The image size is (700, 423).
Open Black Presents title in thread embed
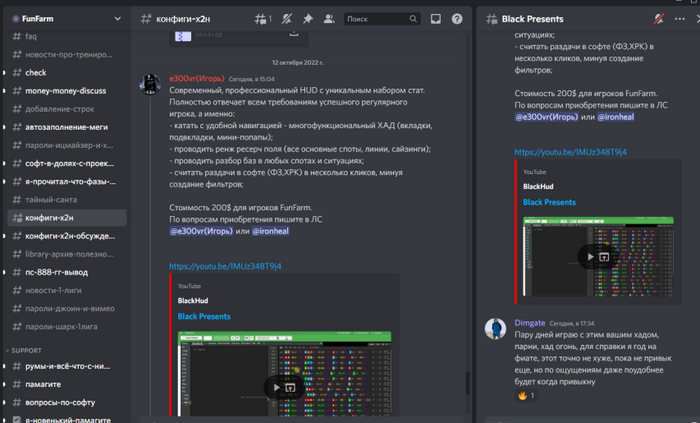coord(549,202)
